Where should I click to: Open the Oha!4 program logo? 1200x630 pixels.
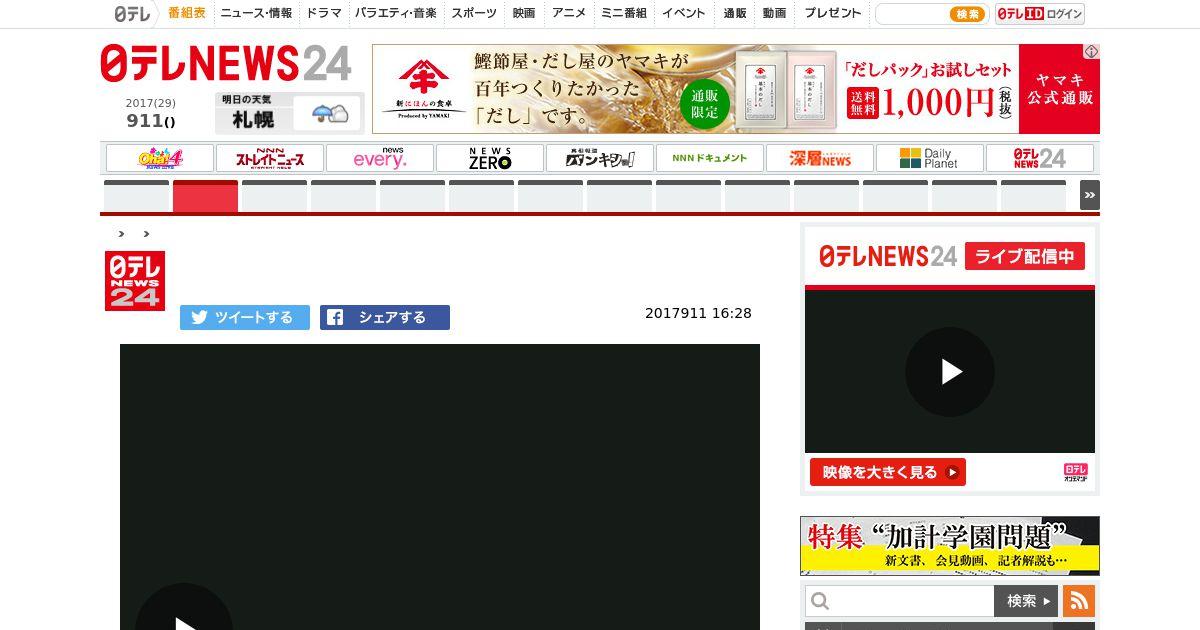click(x=160, y=158)
